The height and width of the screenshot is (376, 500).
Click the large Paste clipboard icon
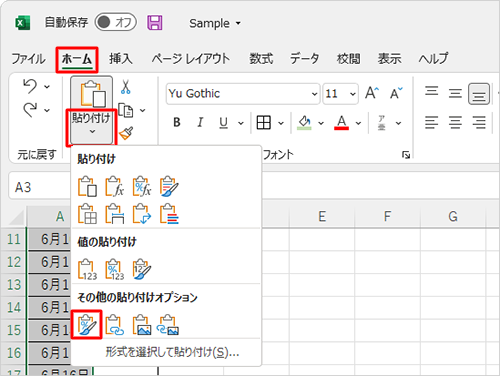coord(92,94)
